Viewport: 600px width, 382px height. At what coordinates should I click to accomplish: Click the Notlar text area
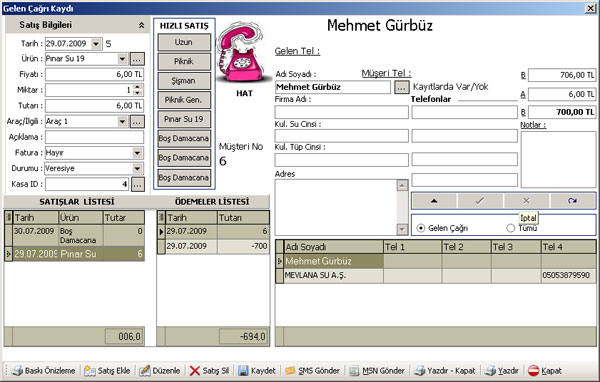click(x=558, y=159)
